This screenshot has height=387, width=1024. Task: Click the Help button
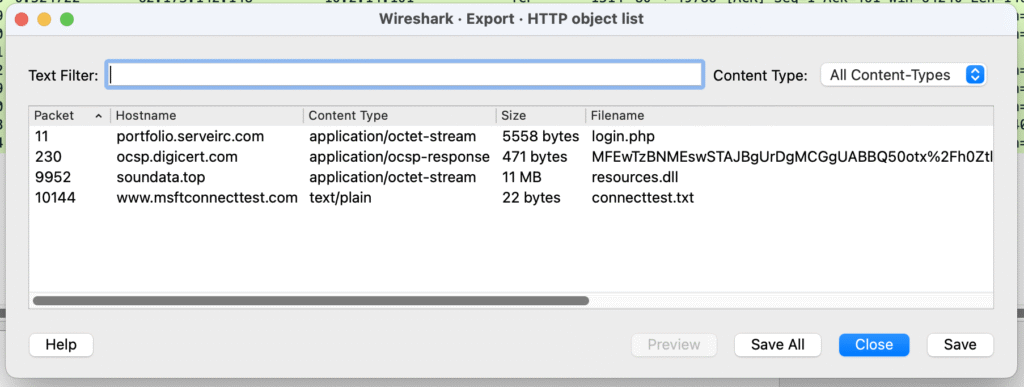pos(61,345)
